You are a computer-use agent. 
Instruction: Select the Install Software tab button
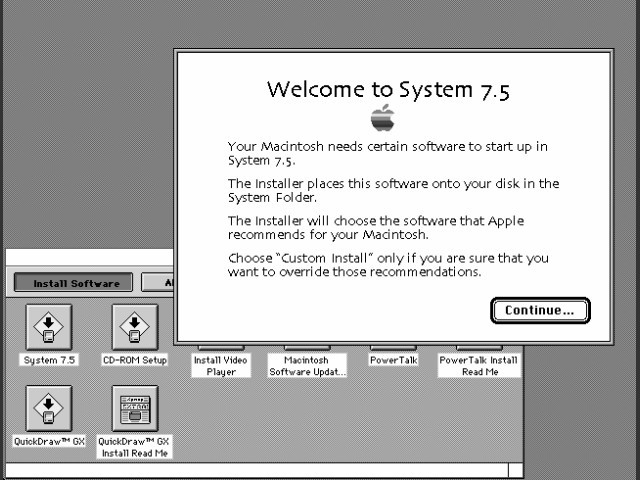(73, 282)
